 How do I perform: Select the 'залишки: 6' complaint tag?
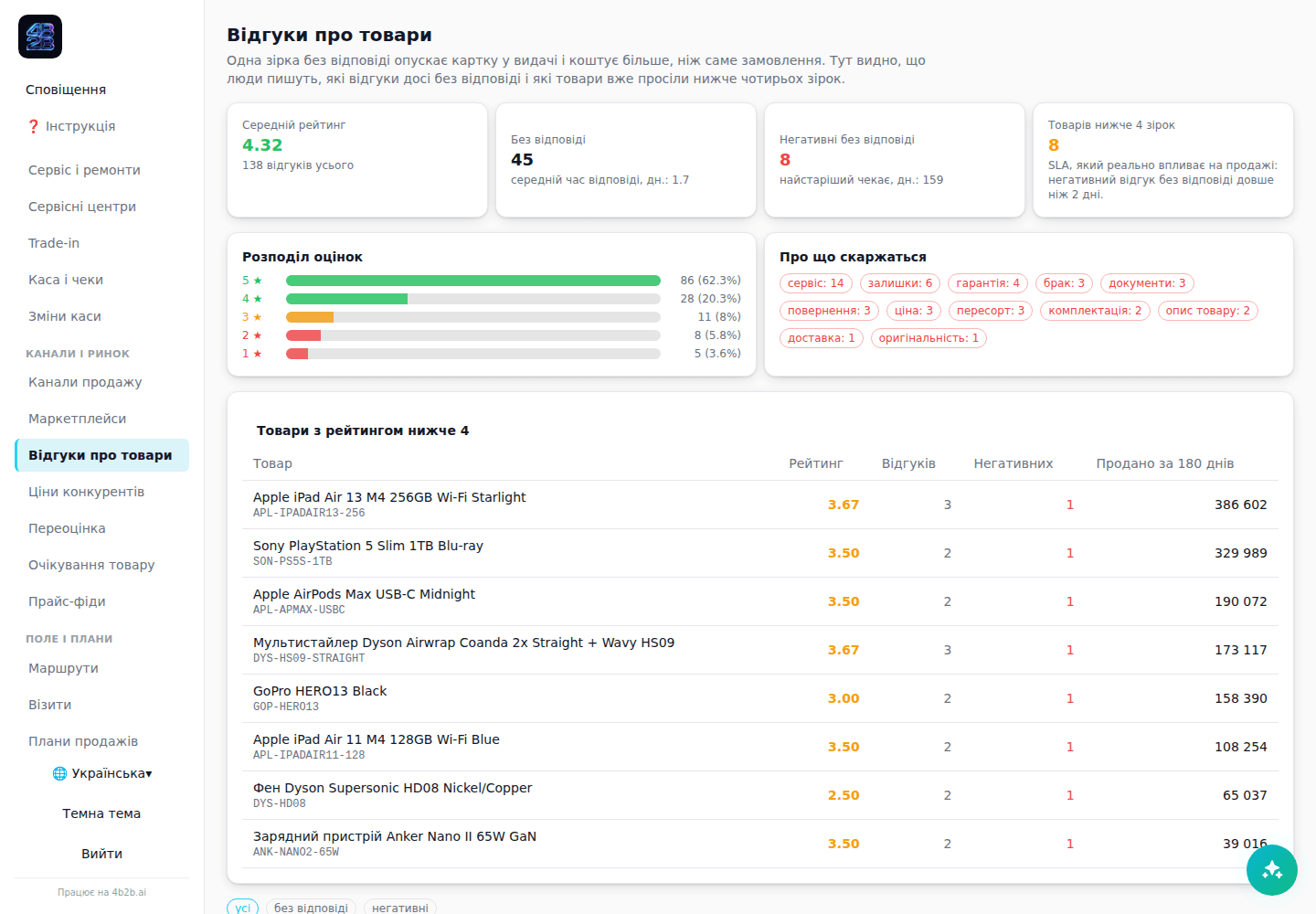tap(900, 283)
